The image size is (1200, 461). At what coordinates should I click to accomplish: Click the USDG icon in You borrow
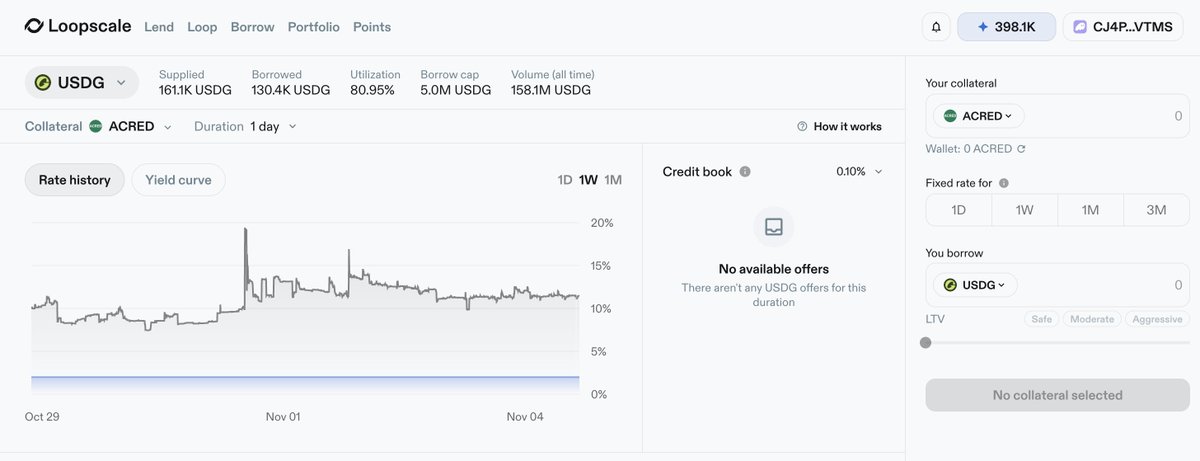pos(950,285)
